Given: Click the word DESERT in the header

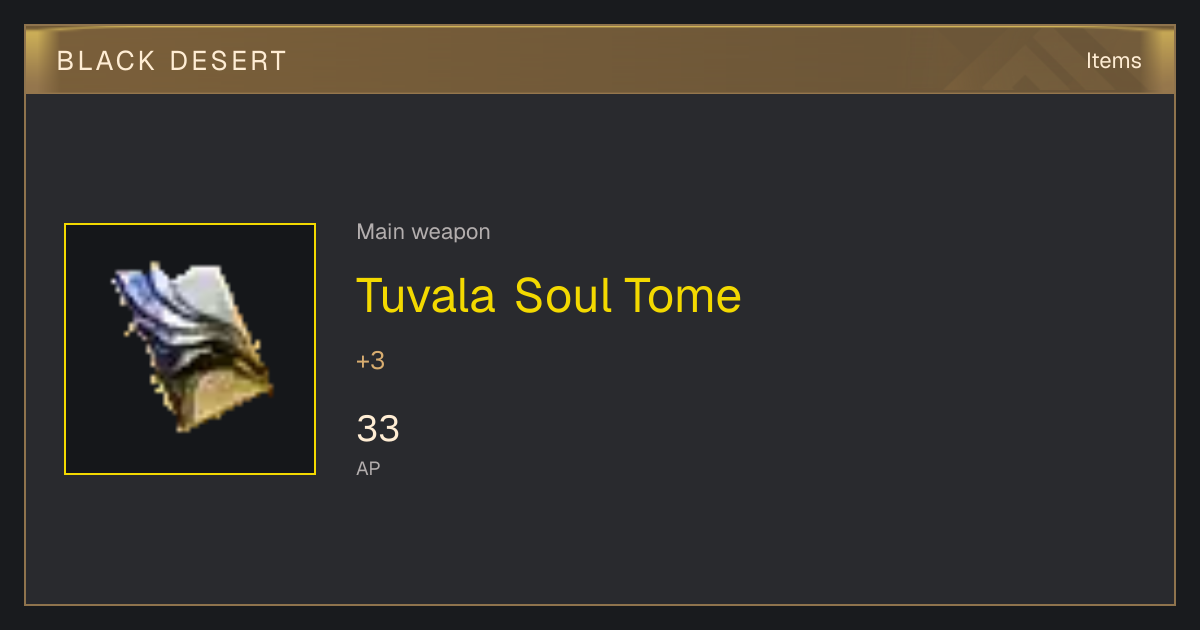Looking at the screenshot, I should (x=229, y=61).
